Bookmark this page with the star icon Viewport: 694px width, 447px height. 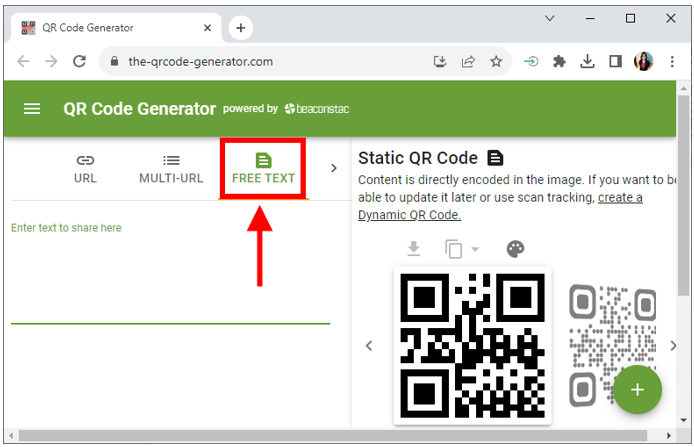(x=496, y=61)
